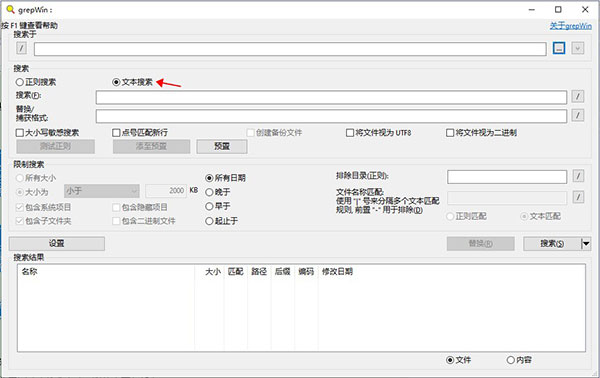This screenshot has width=600, height=378.
Task: Sort results by 修改日期 column header
Action: pos(337,272)
